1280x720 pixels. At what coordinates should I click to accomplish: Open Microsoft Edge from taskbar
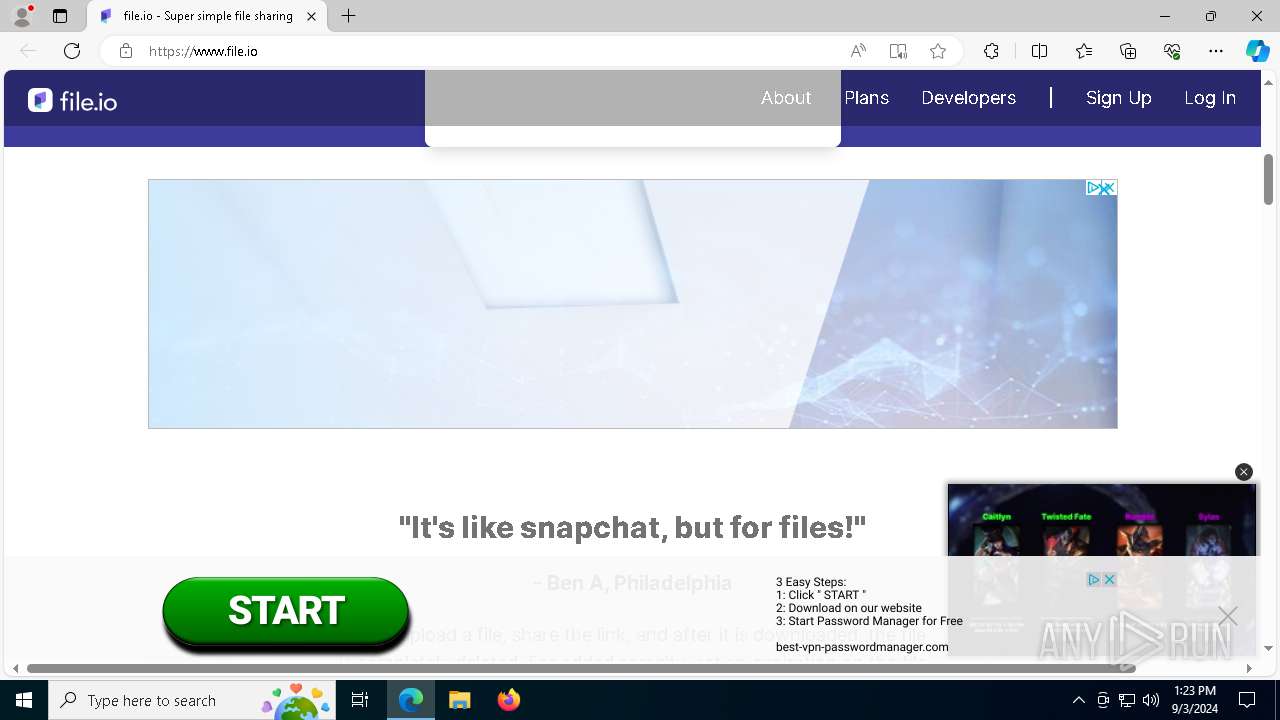[x=411, y=700]
